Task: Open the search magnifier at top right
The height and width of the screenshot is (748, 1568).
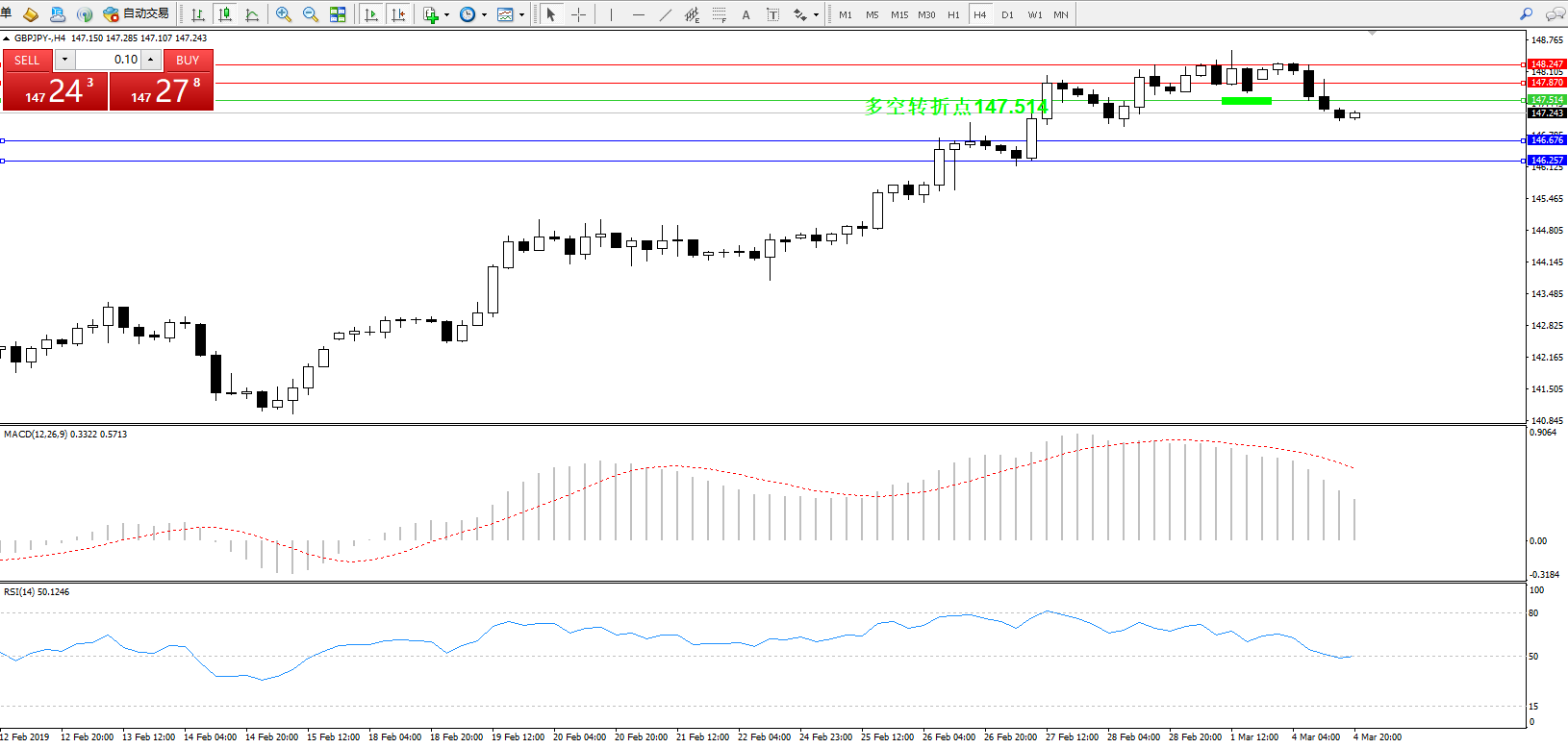Action: click(1526, 14)
